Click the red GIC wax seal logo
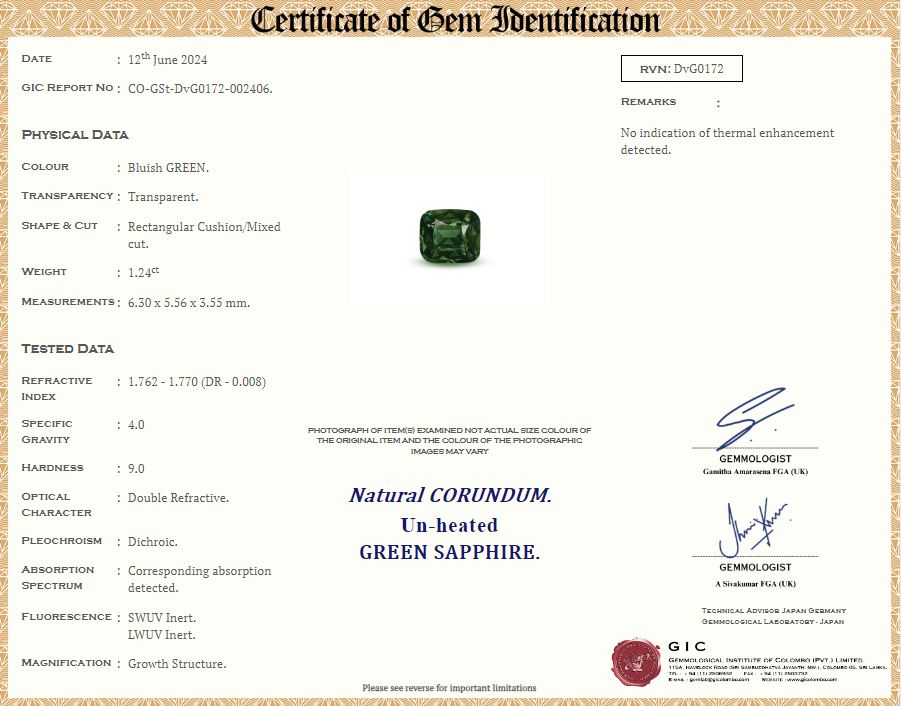 [x=636, y=662]
